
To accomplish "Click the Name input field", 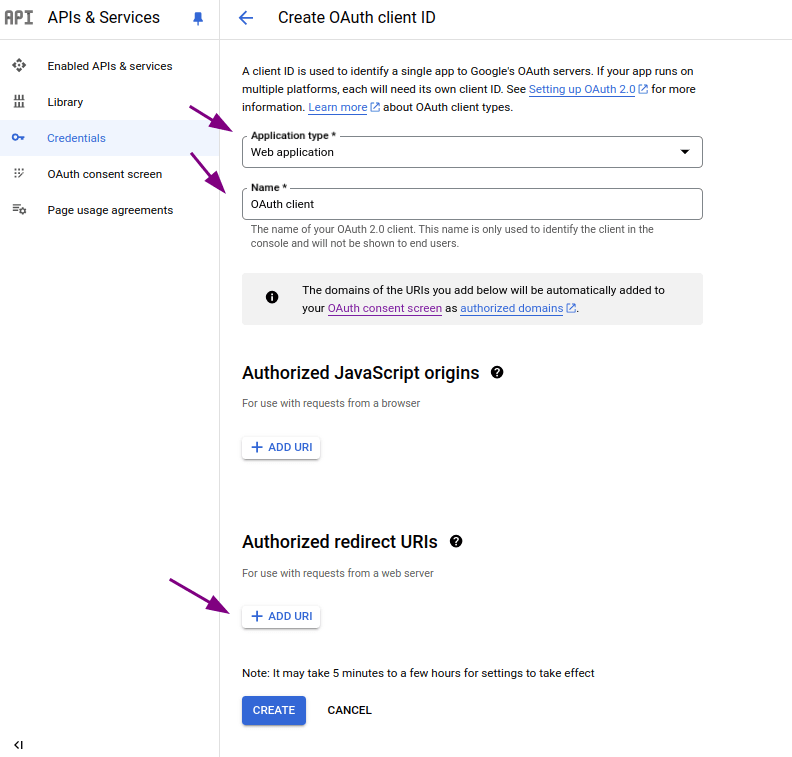I will click(x=472, y=204).
